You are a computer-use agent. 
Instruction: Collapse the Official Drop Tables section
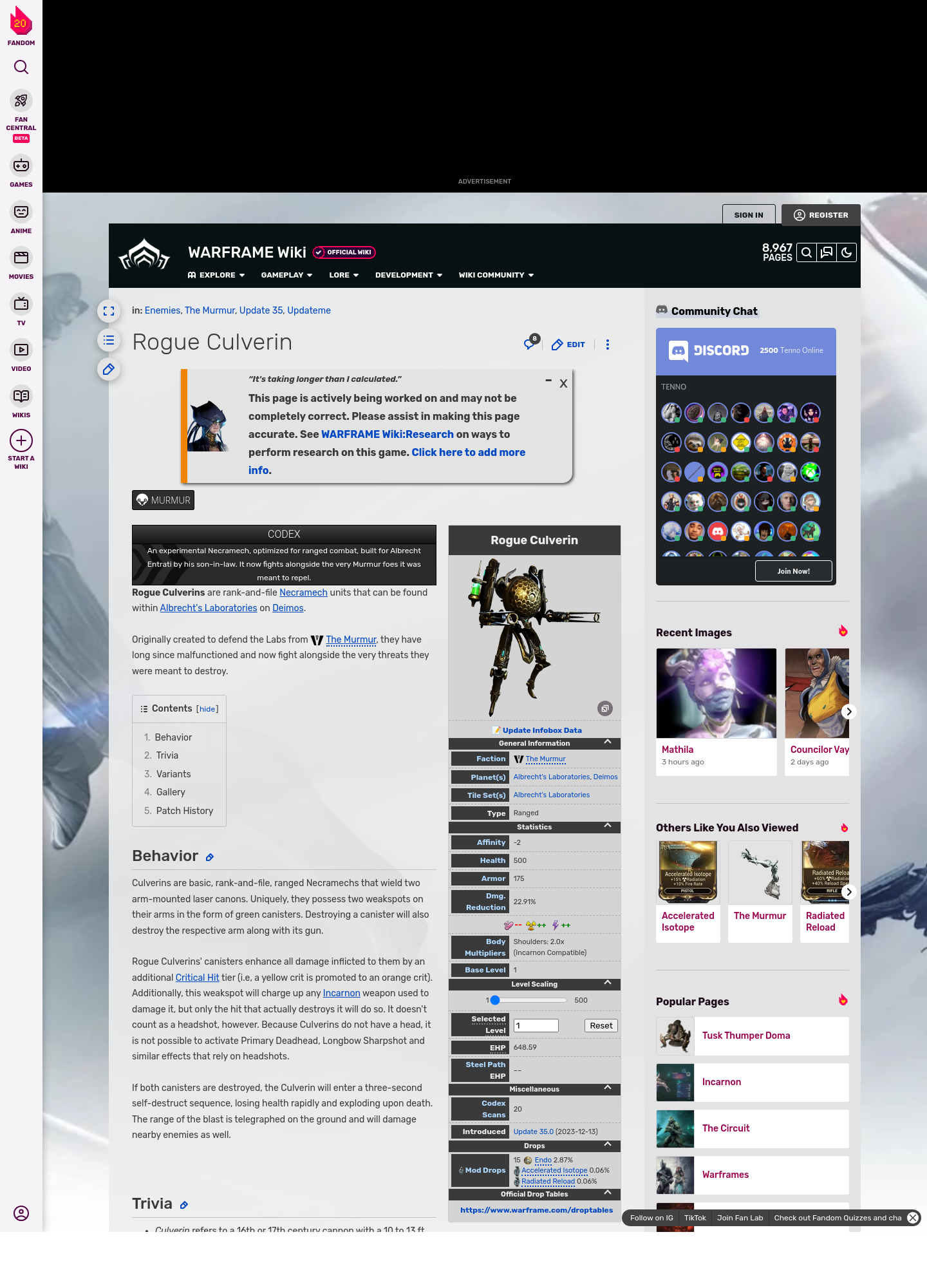coord(608,1193)
